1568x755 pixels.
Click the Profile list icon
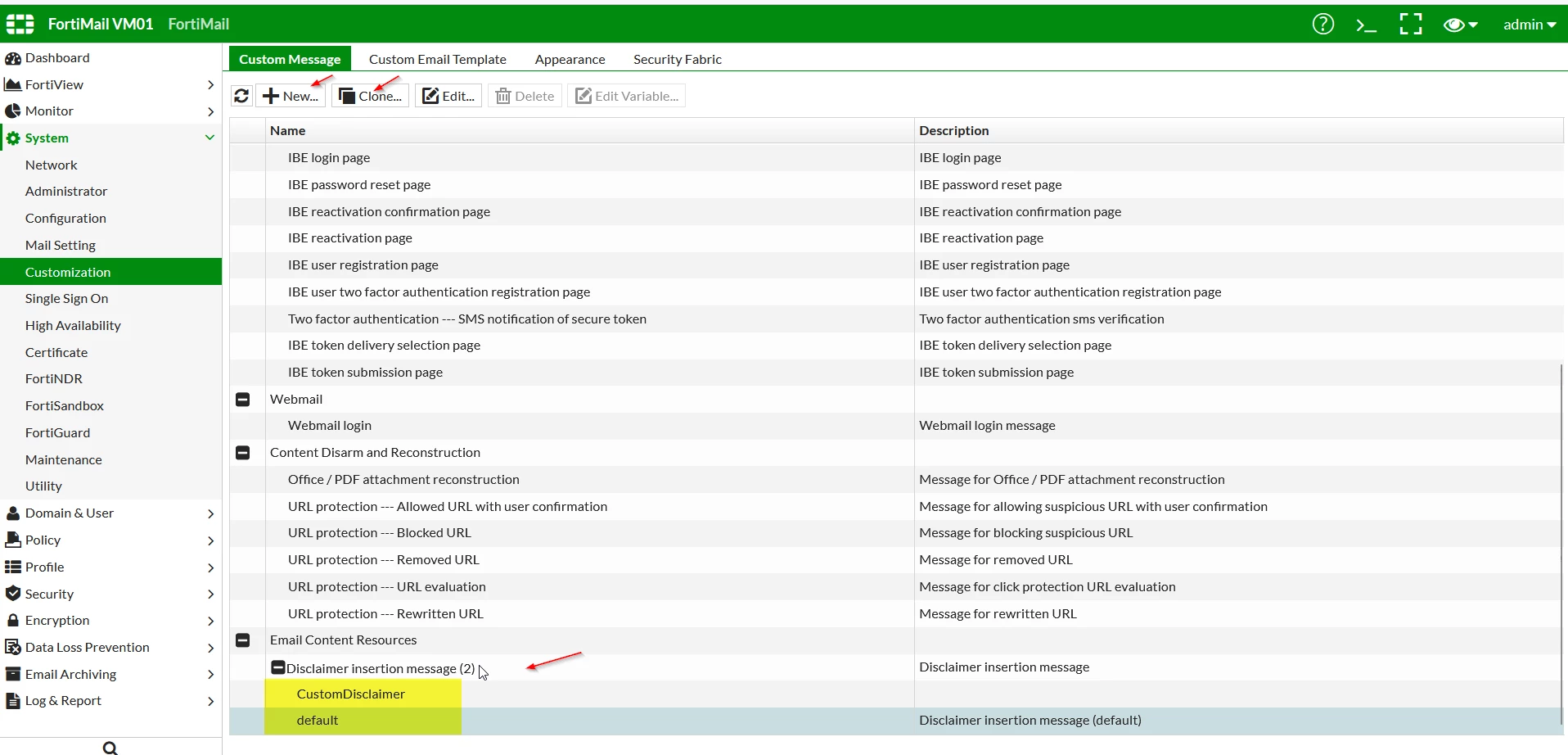tap(12, 567)
